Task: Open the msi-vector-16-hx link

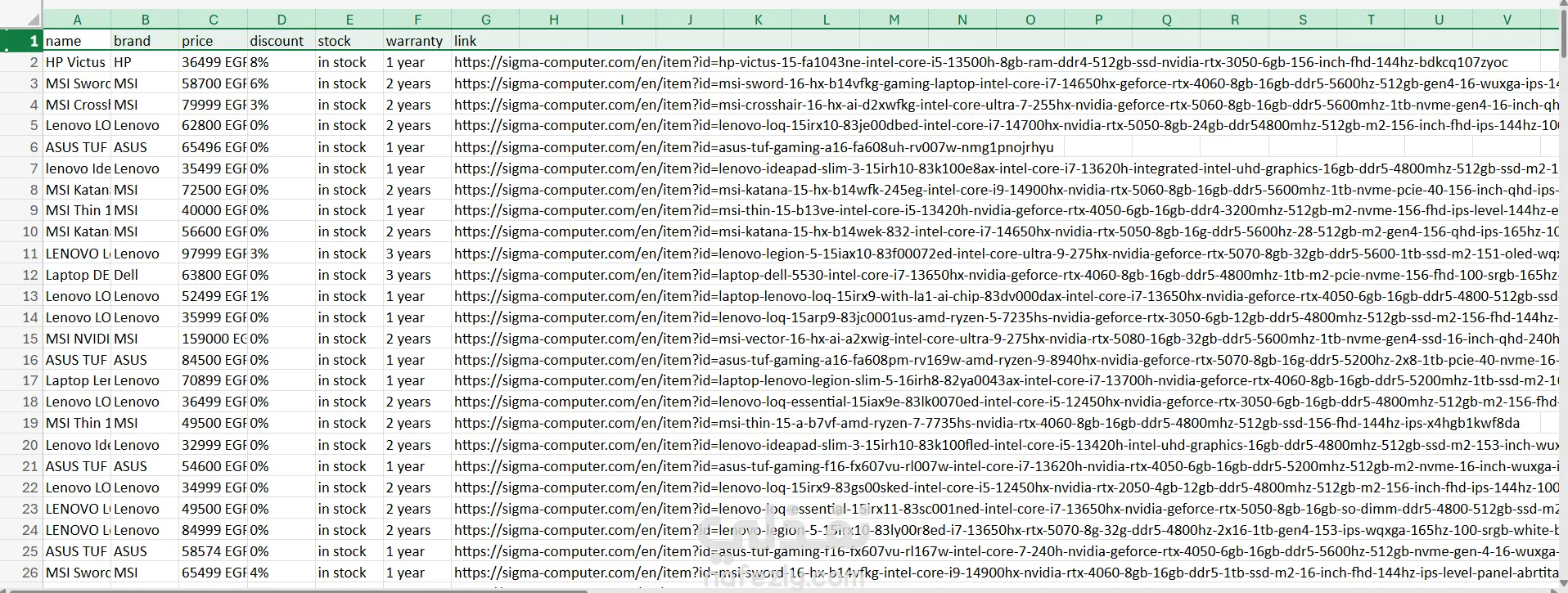Action: click(1006, 339)
